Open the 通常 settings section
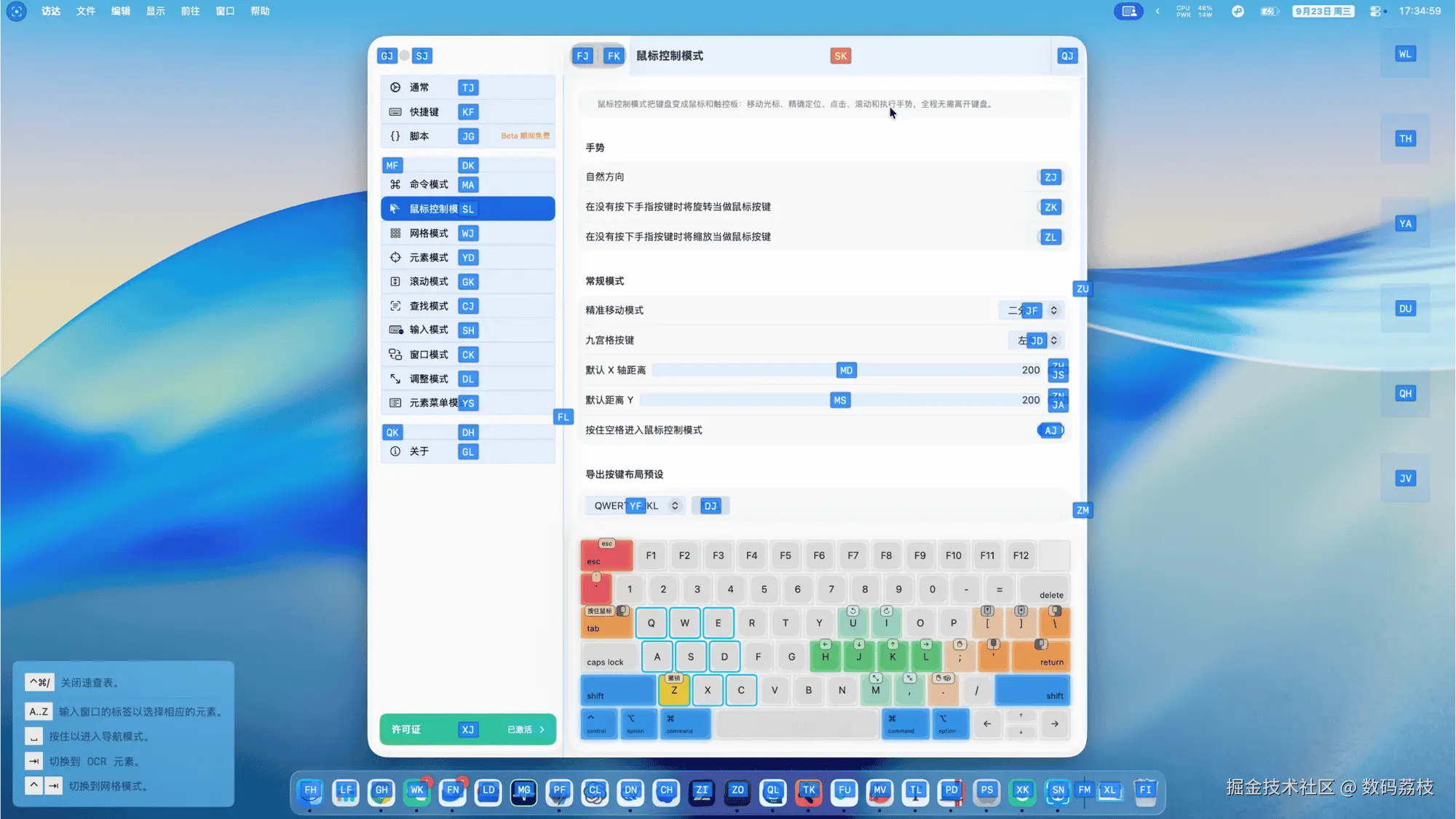Screen dimensions: 1456x819 coord(467,87)
